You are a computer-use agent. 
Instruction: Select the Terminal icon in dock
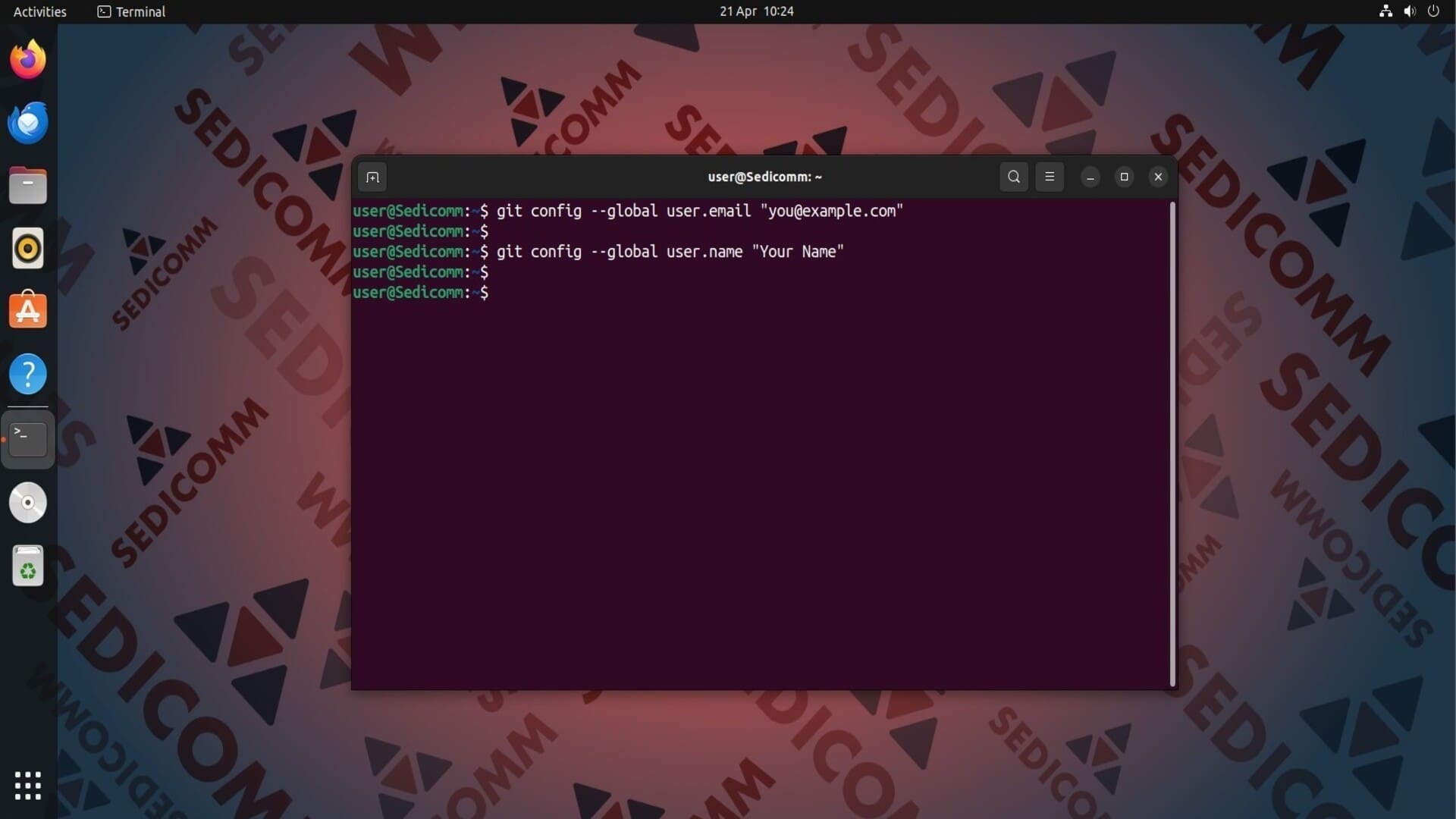[28, 439]
